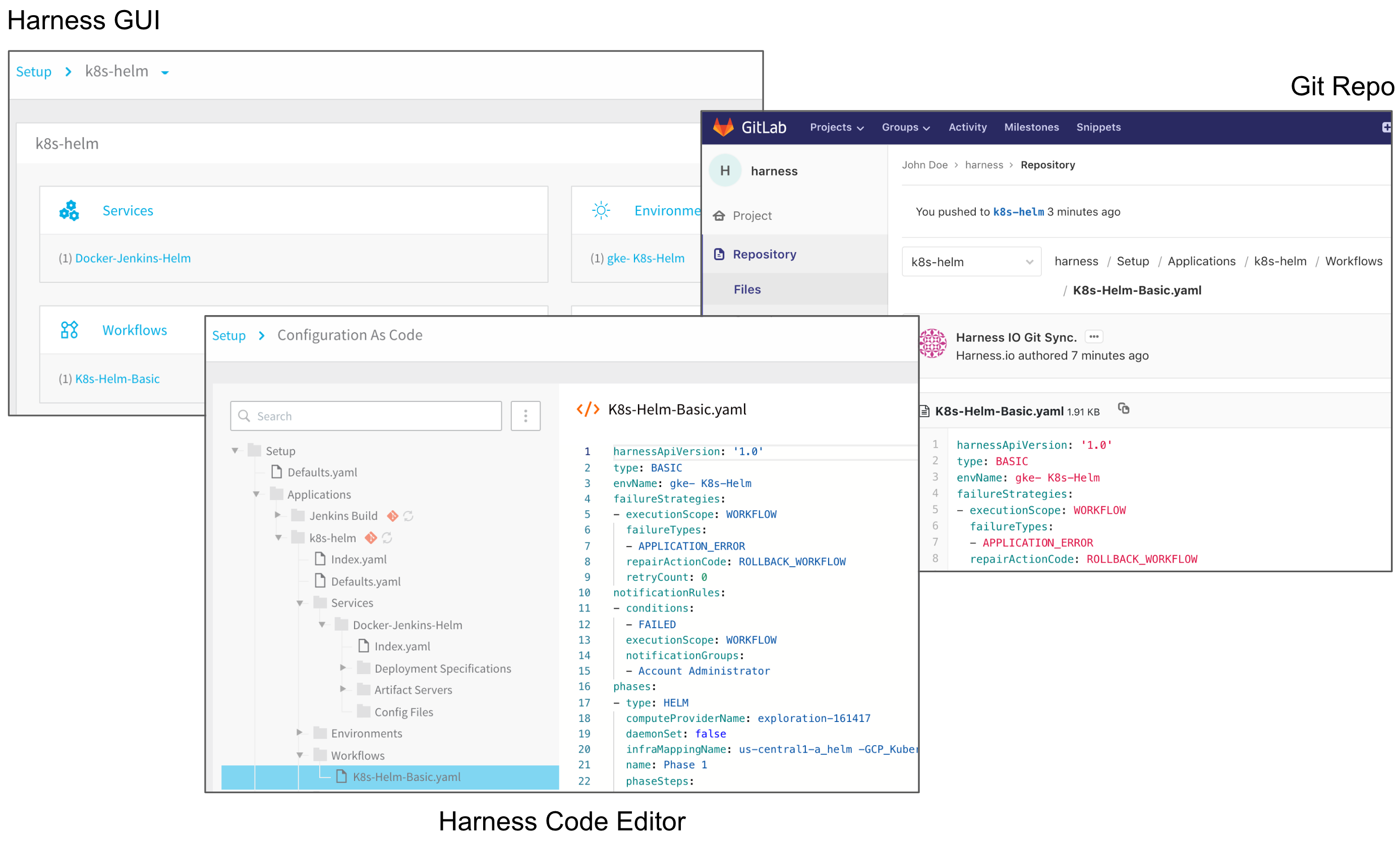
Task: Open the Projects dropdown in GitLab
Action: tap(836, 127)
